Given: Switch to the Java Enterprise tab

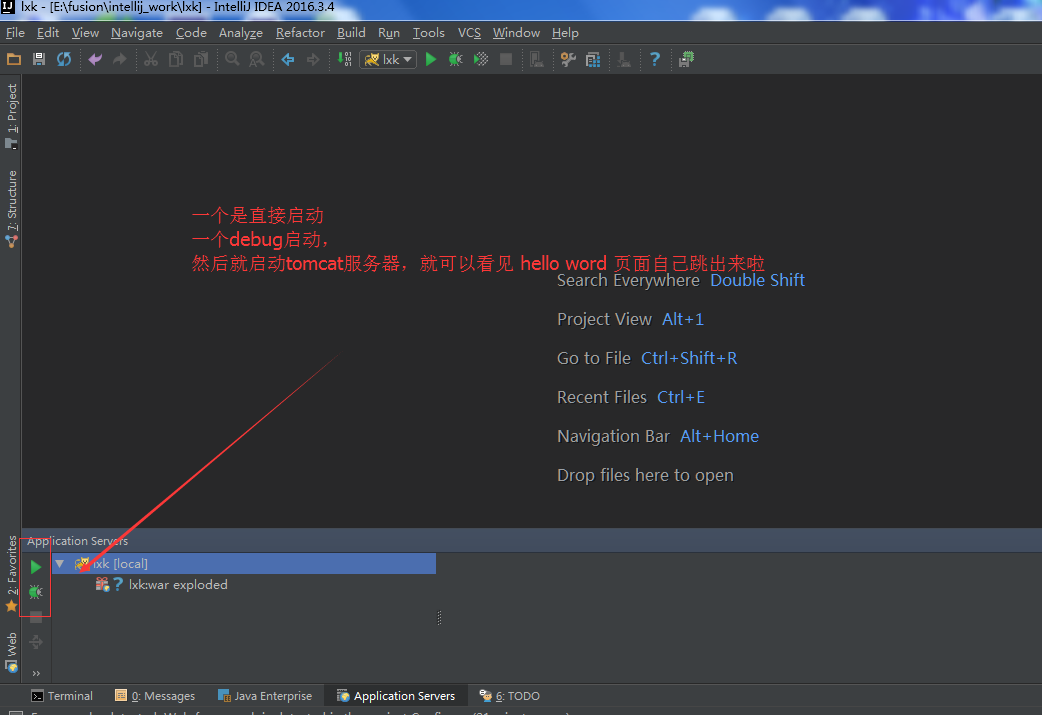Looking at the screenshot, I should (x=265, y=696).
